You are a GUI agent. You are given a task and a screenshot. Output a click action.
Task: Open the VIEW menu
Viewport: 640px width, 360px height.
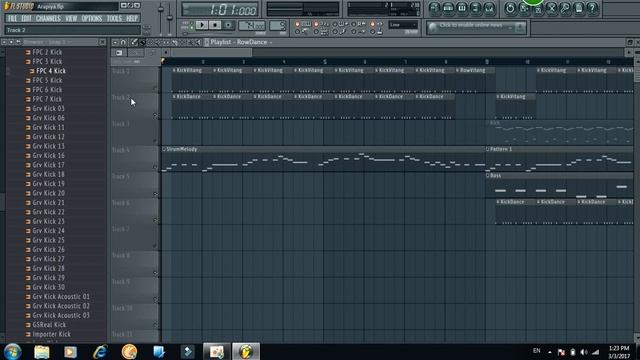[x=71, y=18]
